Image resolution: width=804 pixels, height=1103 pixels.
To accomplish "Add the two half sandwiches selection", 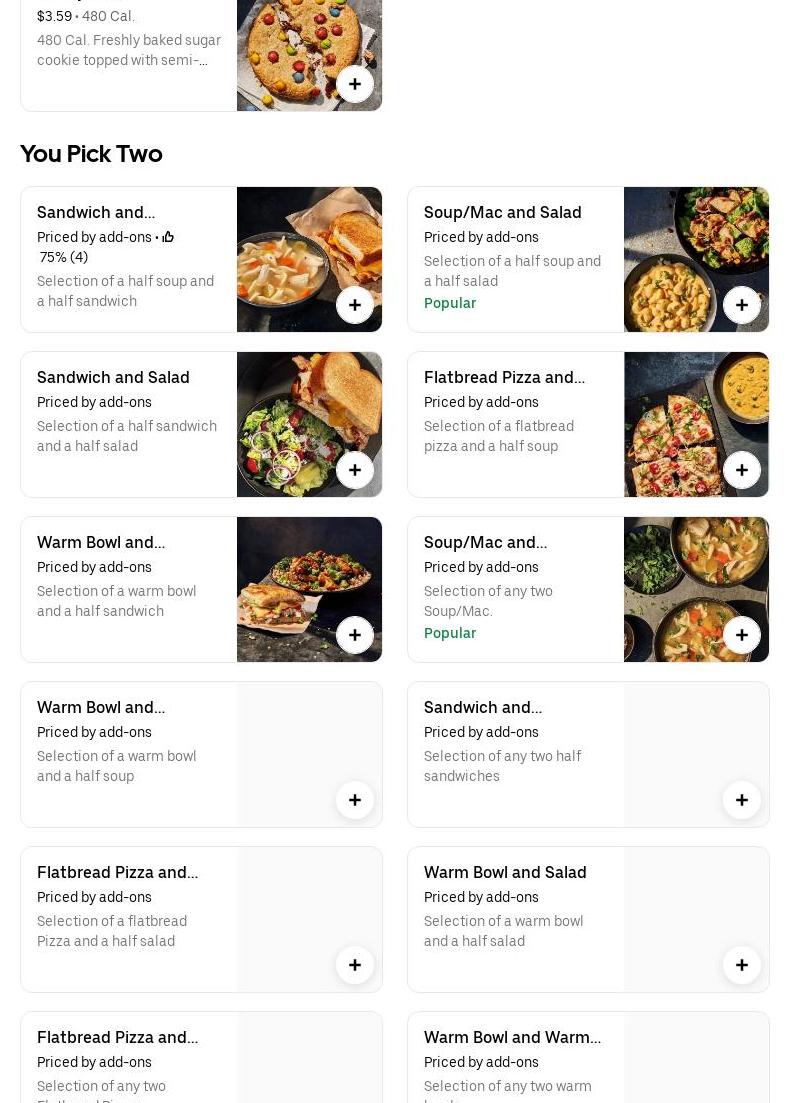I will click(x=742, y=800).
